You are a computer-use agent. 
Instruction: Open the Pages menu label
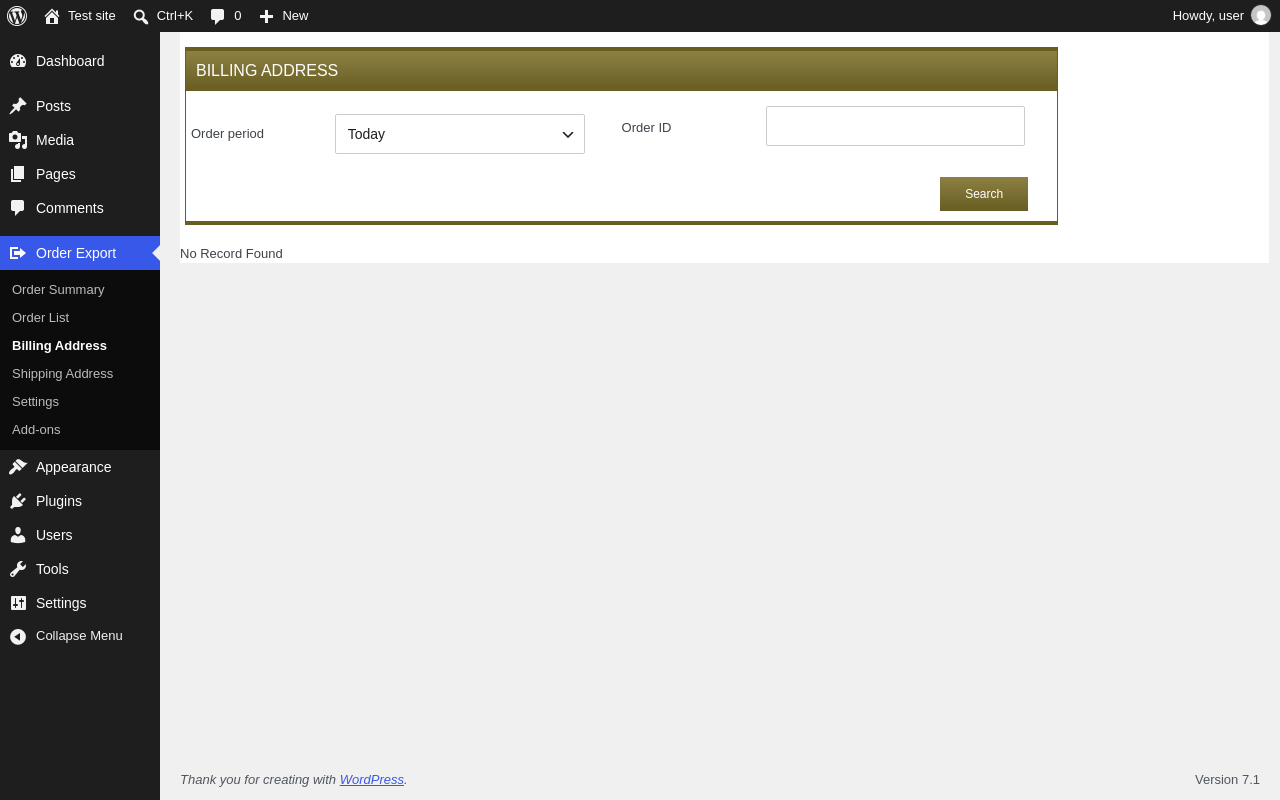[56, 174]
